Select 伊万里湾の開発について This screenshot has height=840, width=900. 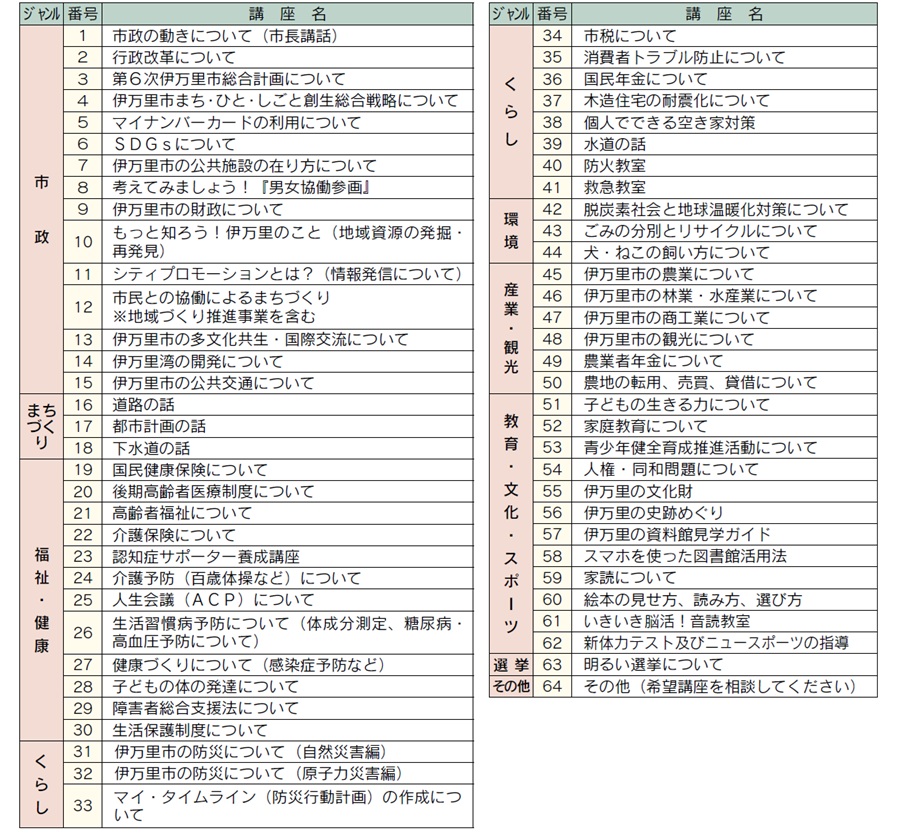tap(197, 362)
